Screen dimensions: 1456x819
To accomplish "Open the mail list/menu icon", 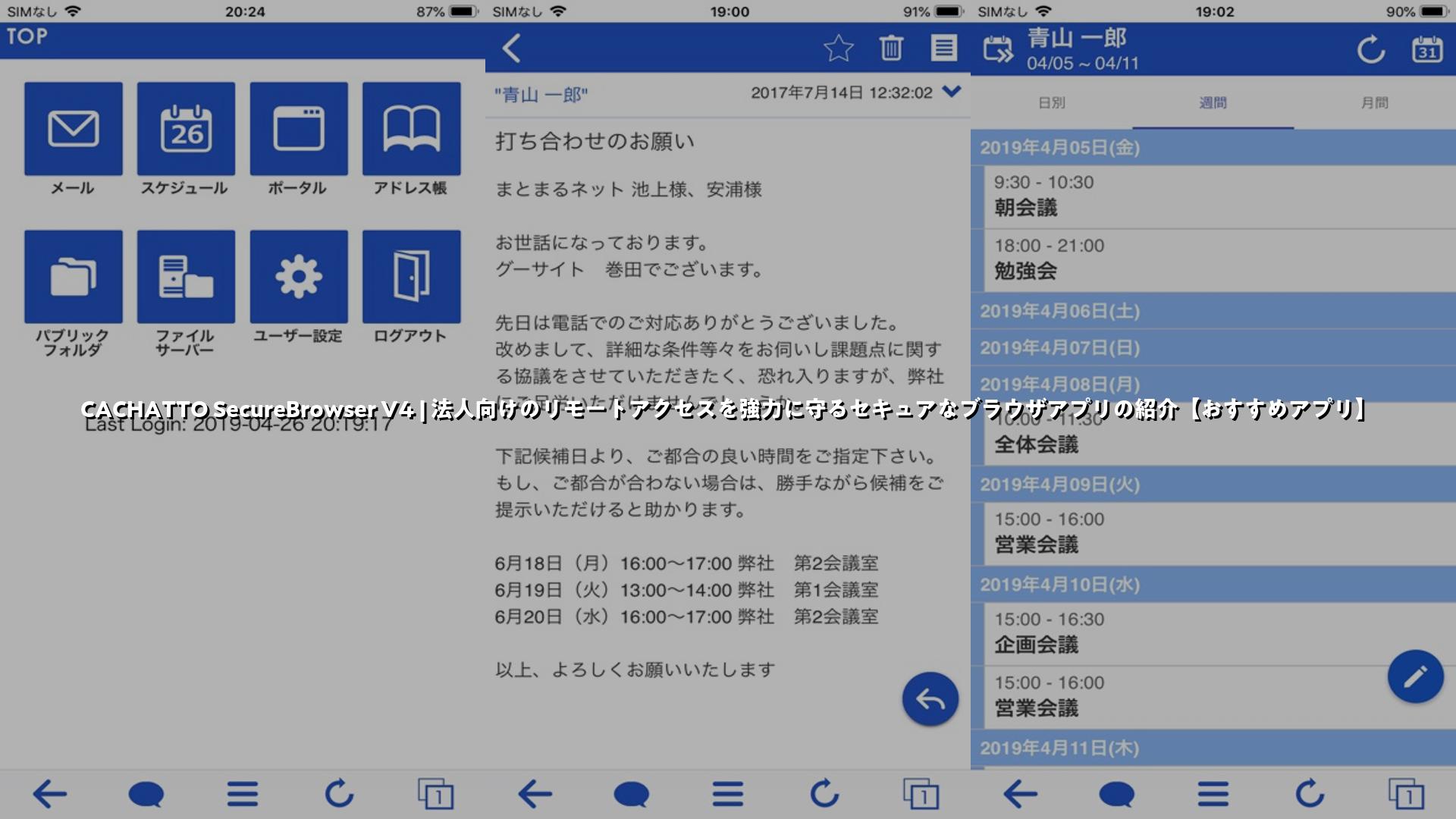I will pos(944,48).
